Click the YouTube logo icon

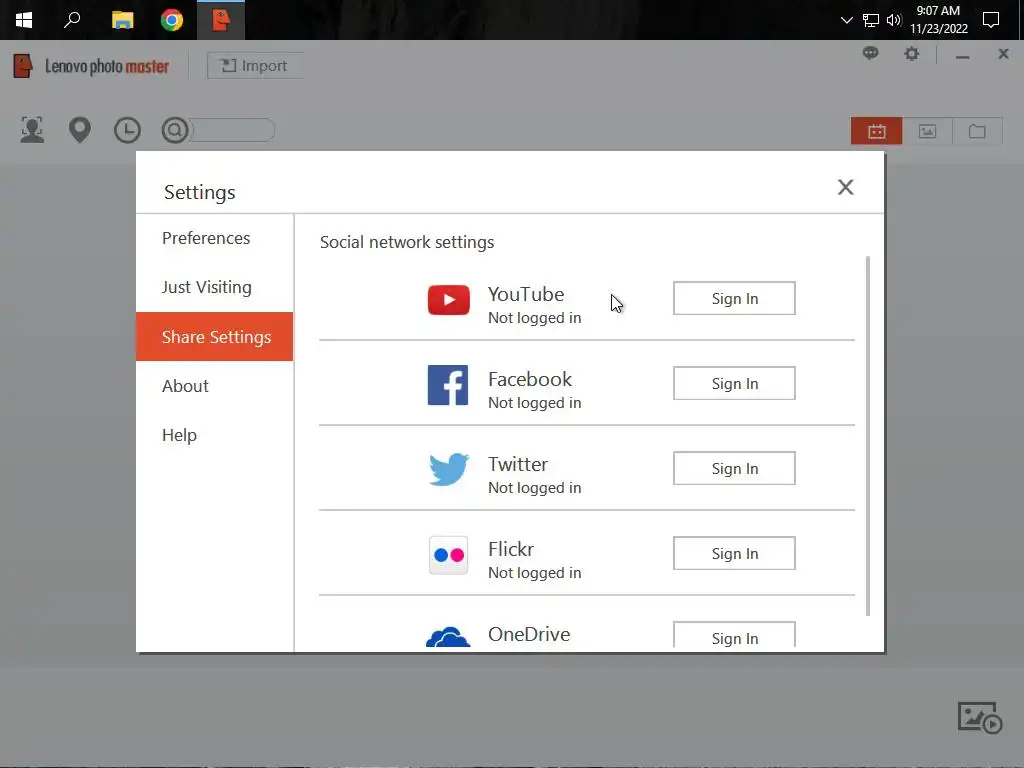point(449,300)
